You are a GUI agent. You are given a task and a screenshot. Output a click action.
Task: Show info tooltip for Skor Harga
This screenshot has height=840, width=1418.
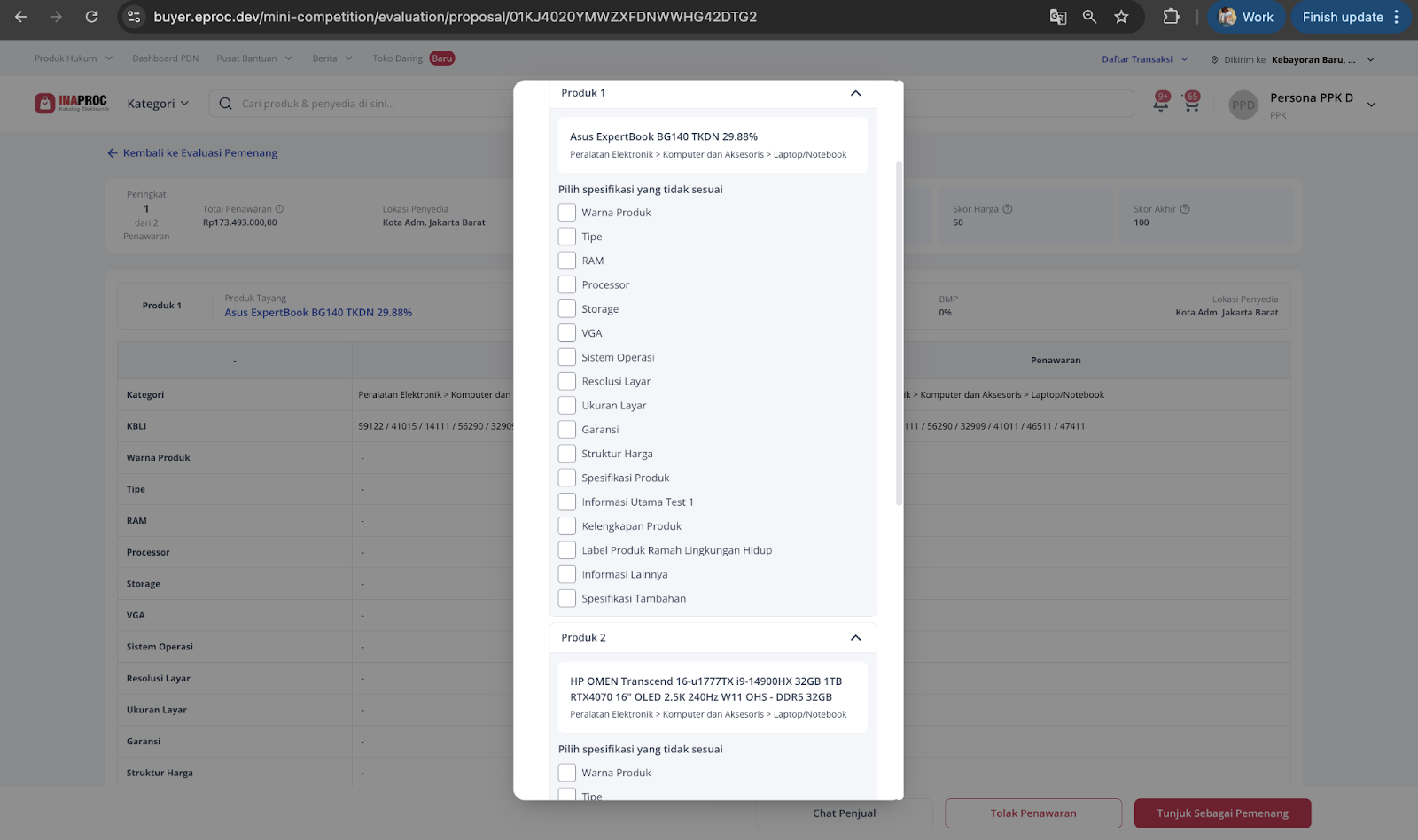click(1007, 209)
